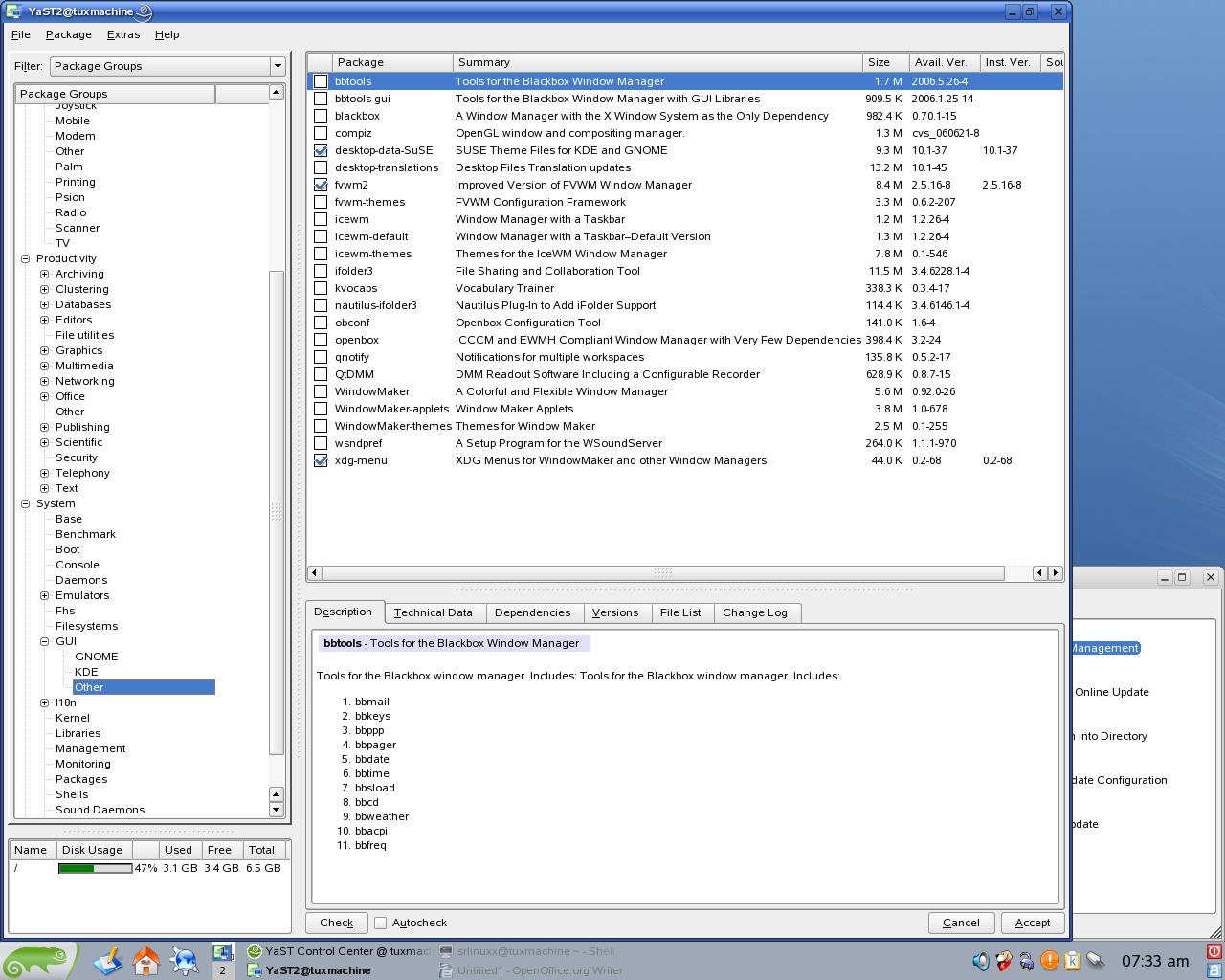Collapse the Productivity group
Image resolution: width=1225 pixels, height=980 pixels.
(x=26, y=258)
